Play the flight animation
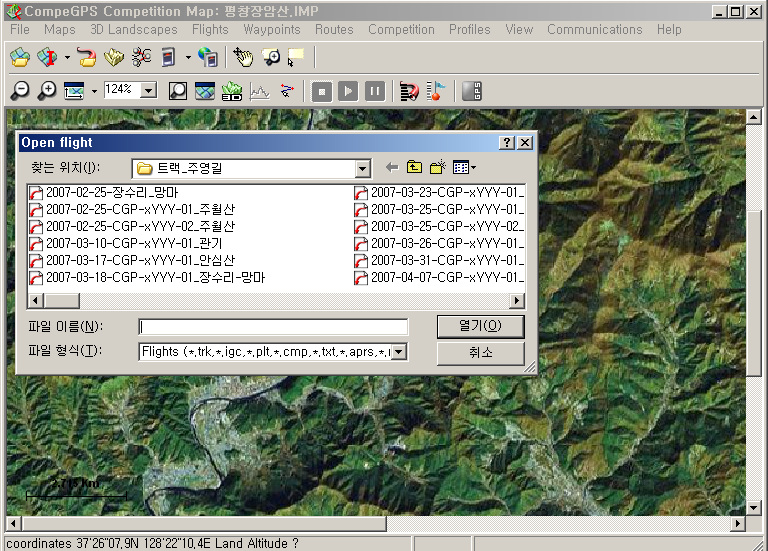Viewport: 768px width, 551px height. pos(348,91)
